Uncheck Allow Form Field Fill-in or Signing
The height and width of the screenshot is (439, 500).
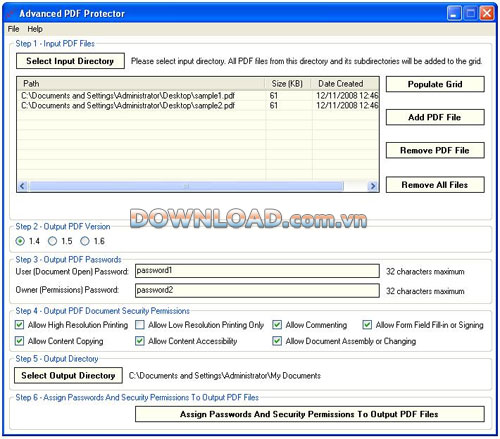click(367, 325)
